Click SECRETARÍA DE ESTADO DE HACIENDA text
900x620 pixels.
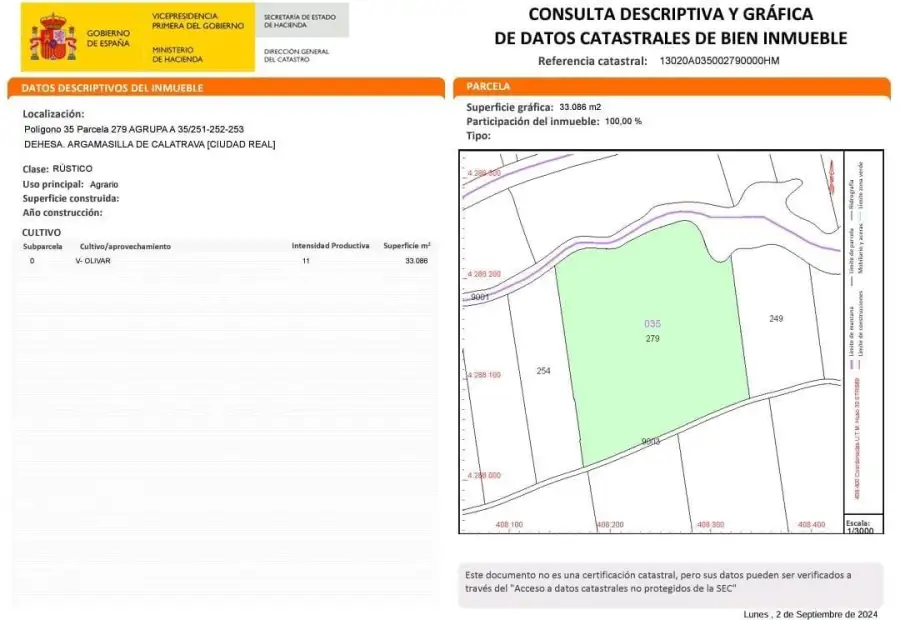[x=300, y=21]
